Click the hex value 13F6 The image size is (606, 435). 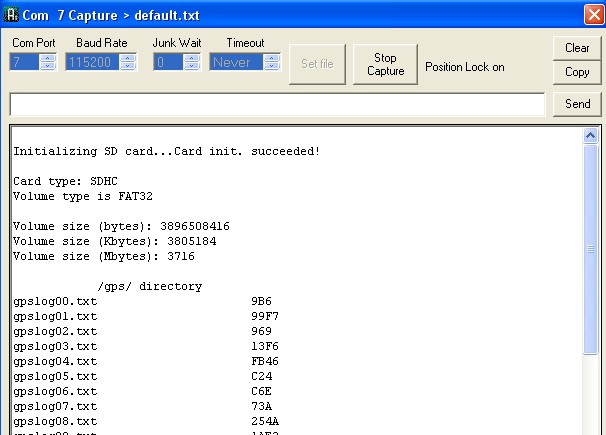tap(265, 346)
